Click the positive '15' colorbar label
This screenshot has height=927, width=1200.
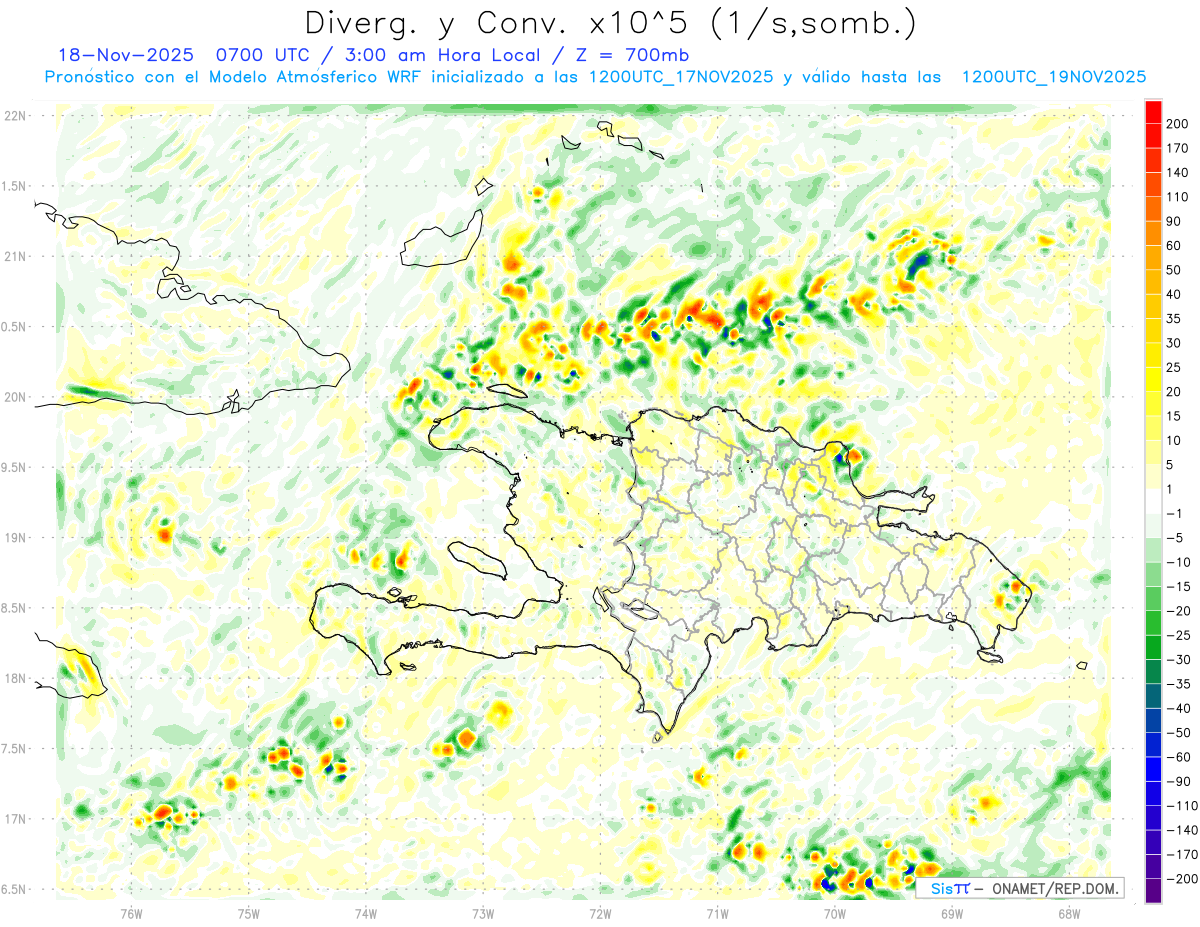click(1174, 417)
